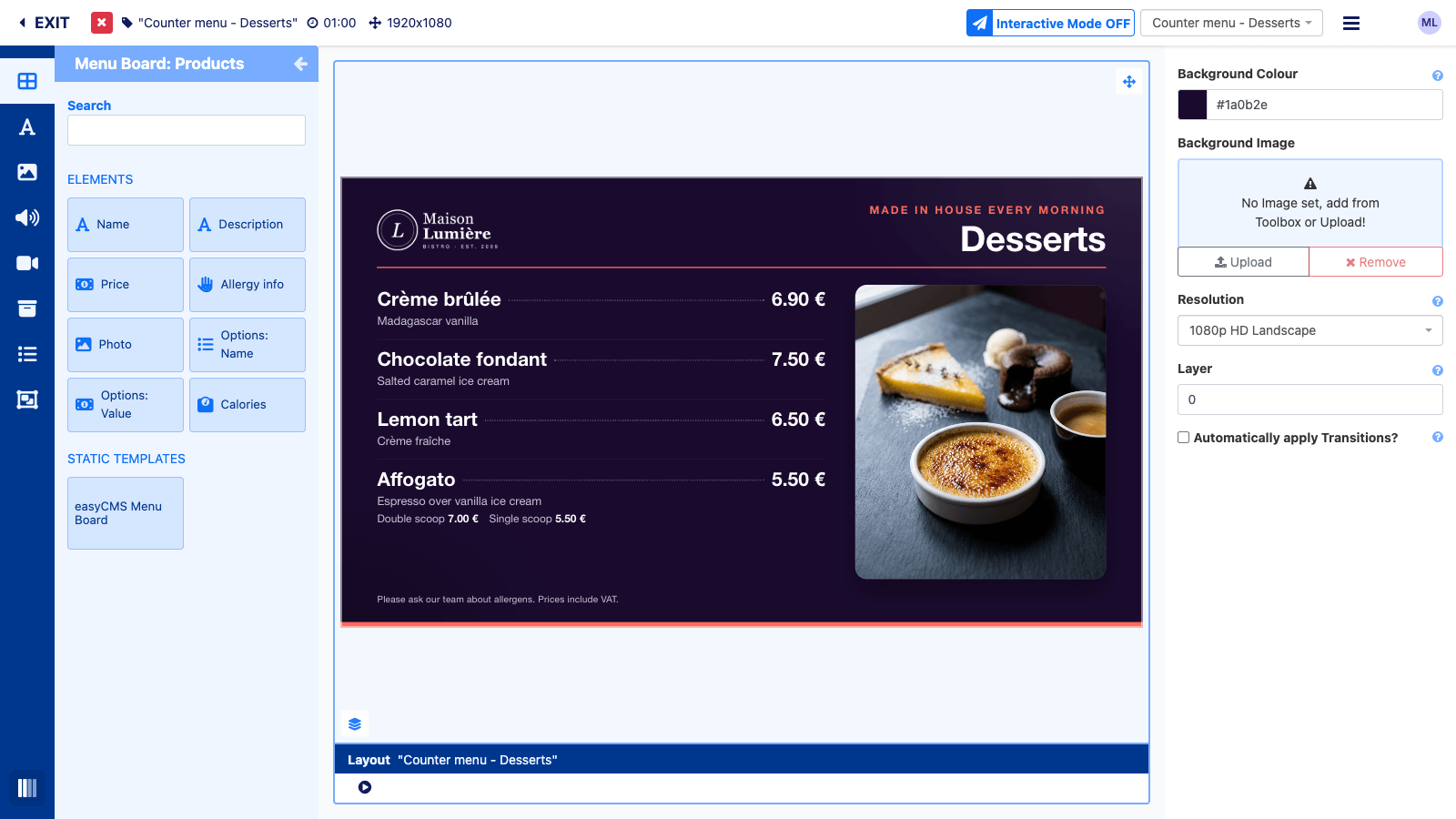
Task: Choose the easyCMS Menu Board template
Action: coord(126,513)
